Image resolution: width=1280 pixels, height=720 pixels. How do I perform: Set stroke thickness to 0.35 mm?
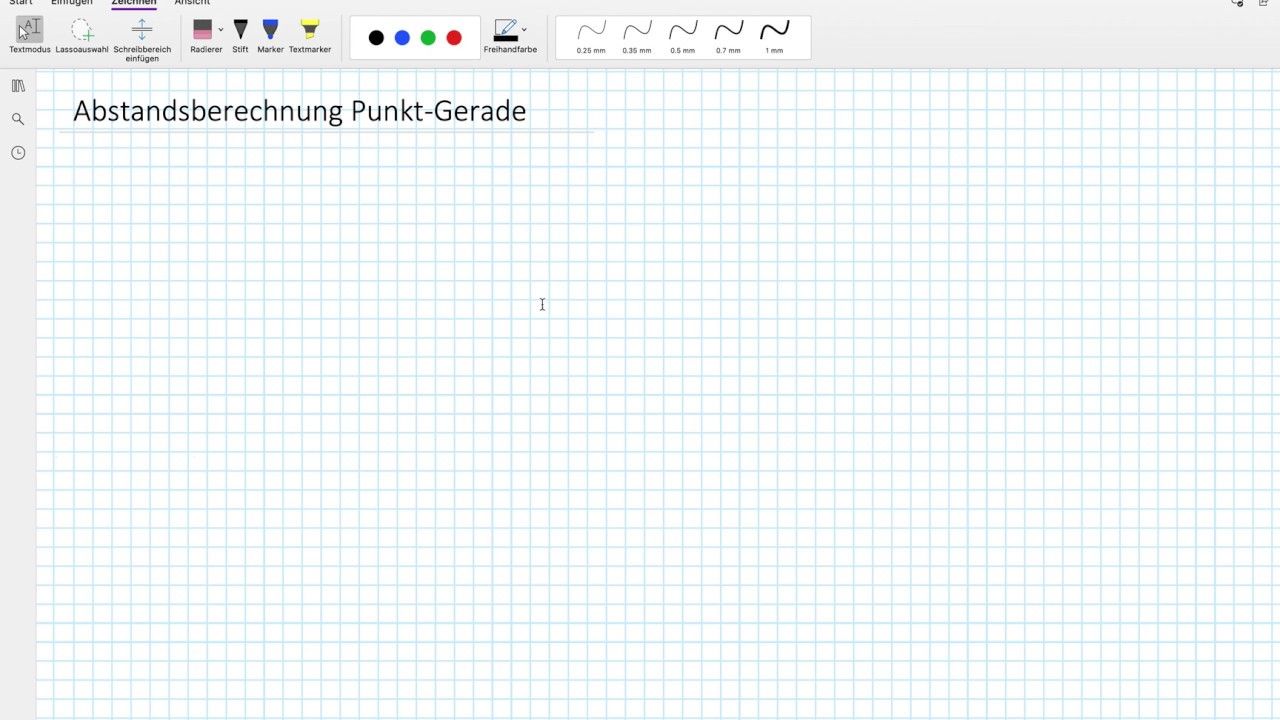(x=637, y=37)
